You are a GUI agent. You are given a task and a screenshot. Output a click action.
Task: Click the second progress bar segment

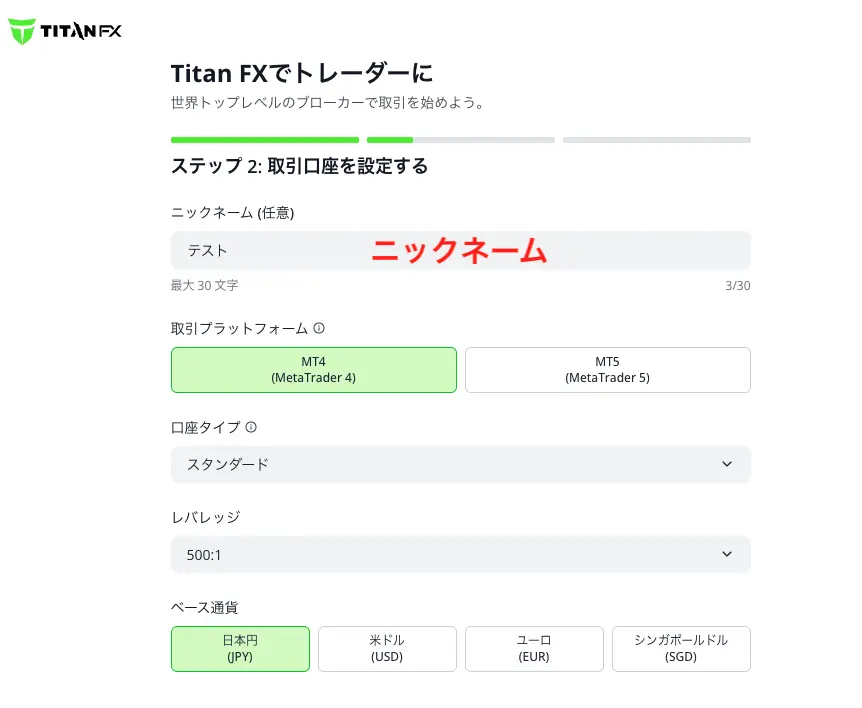[x=460, y=140]
